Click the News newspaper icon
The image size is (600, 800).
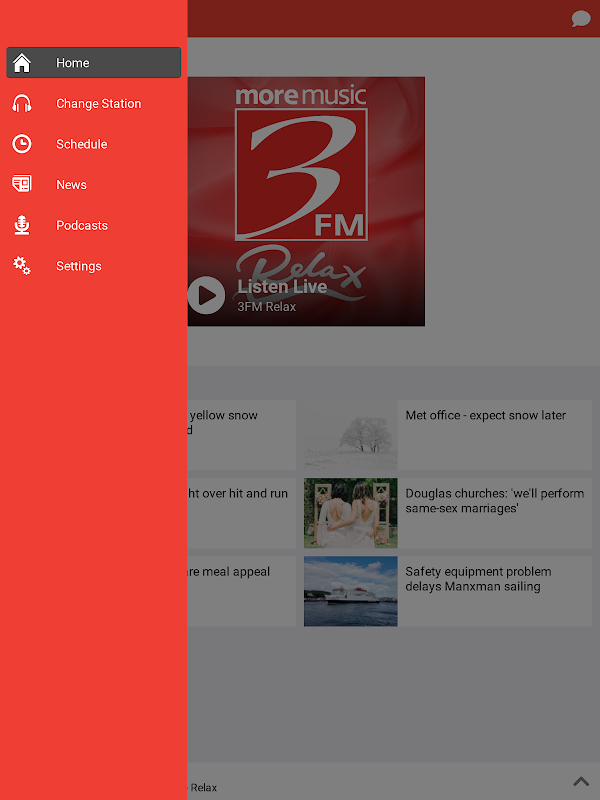pos(22,184)
